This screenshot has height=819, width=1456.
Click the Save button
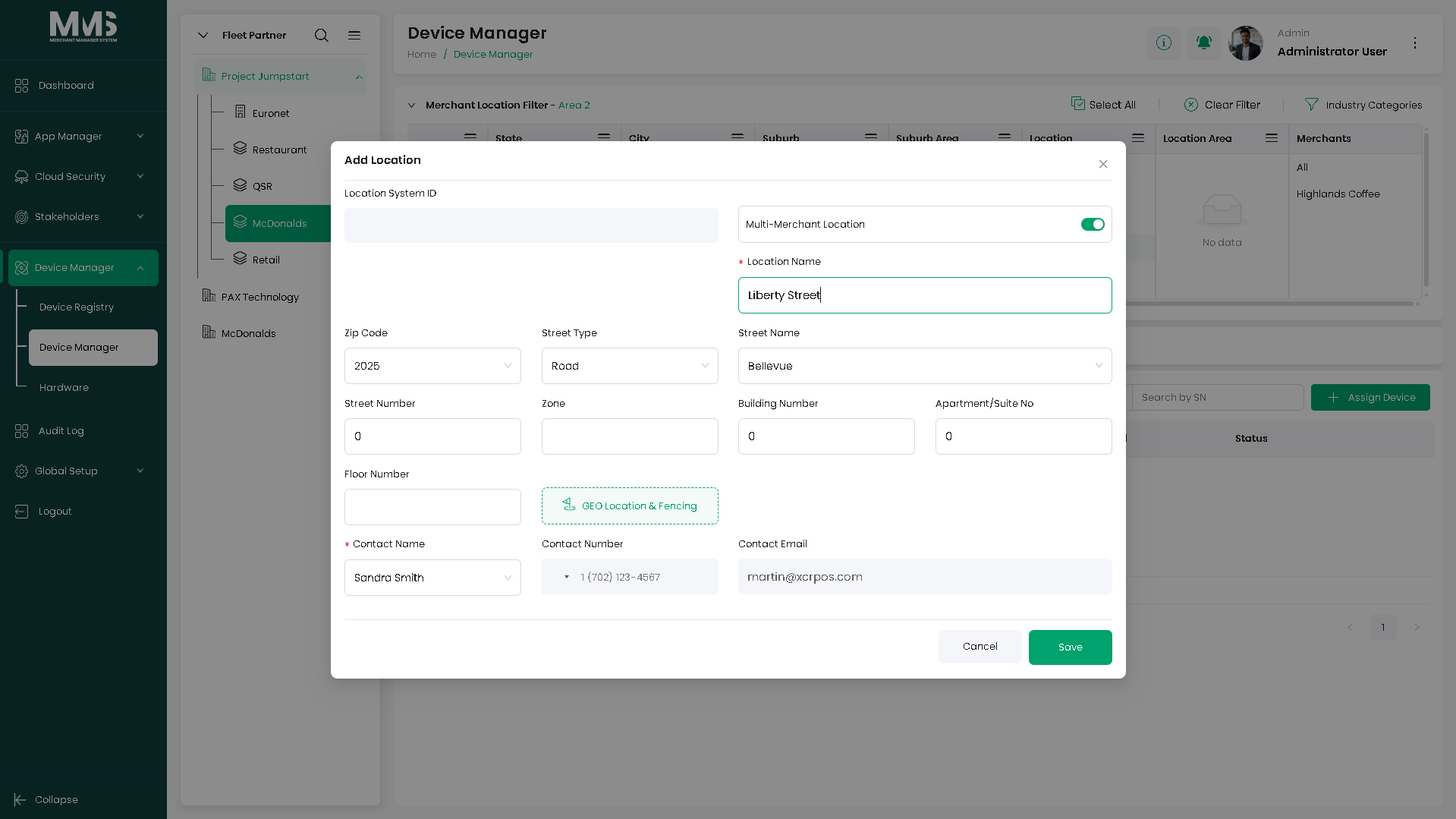1071,647
